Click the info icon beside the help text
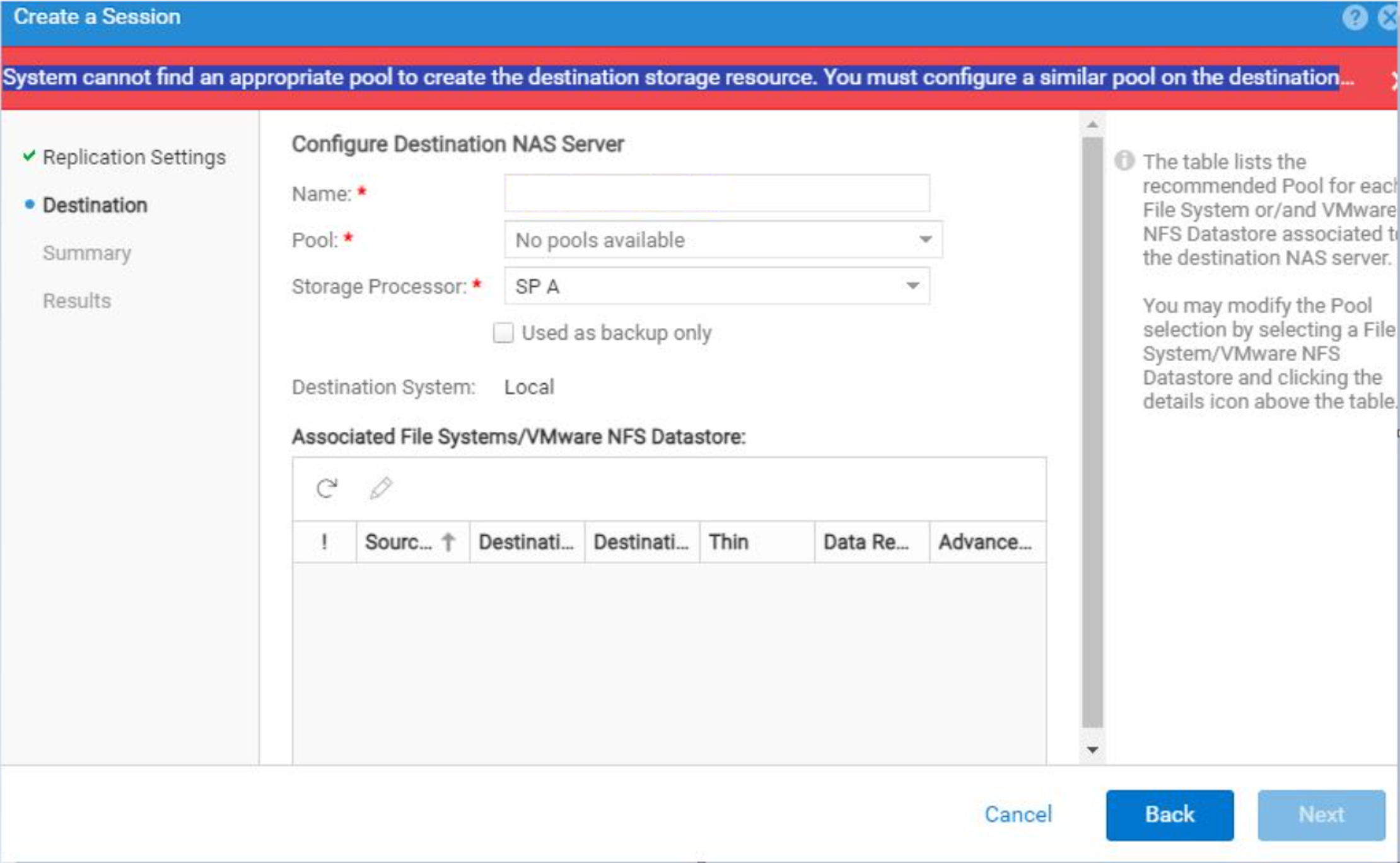Viewport: 1400px width, 863px height. [1124, 160]
